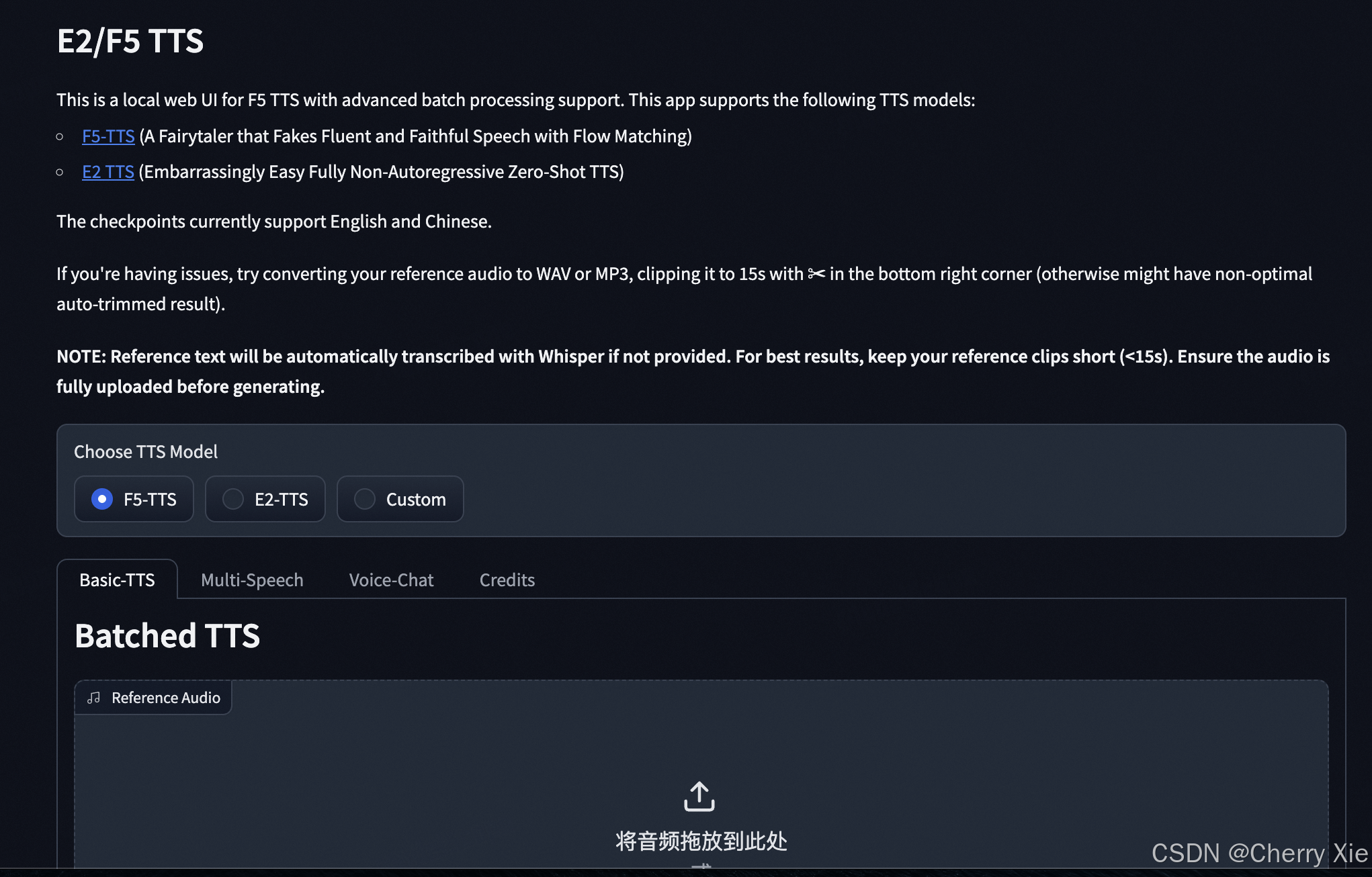Image resolution: width=1372 pixels, height=877 pixels.
Task: Click the upload arrow icon
Action: point(699,796)
